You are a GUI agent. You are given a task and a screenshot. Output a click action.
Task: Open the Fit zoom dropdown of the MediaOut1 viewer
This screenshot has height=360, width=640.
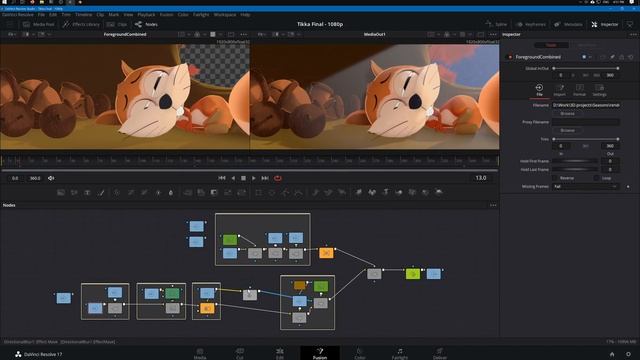pyautogui.click(x=262, y=34)
